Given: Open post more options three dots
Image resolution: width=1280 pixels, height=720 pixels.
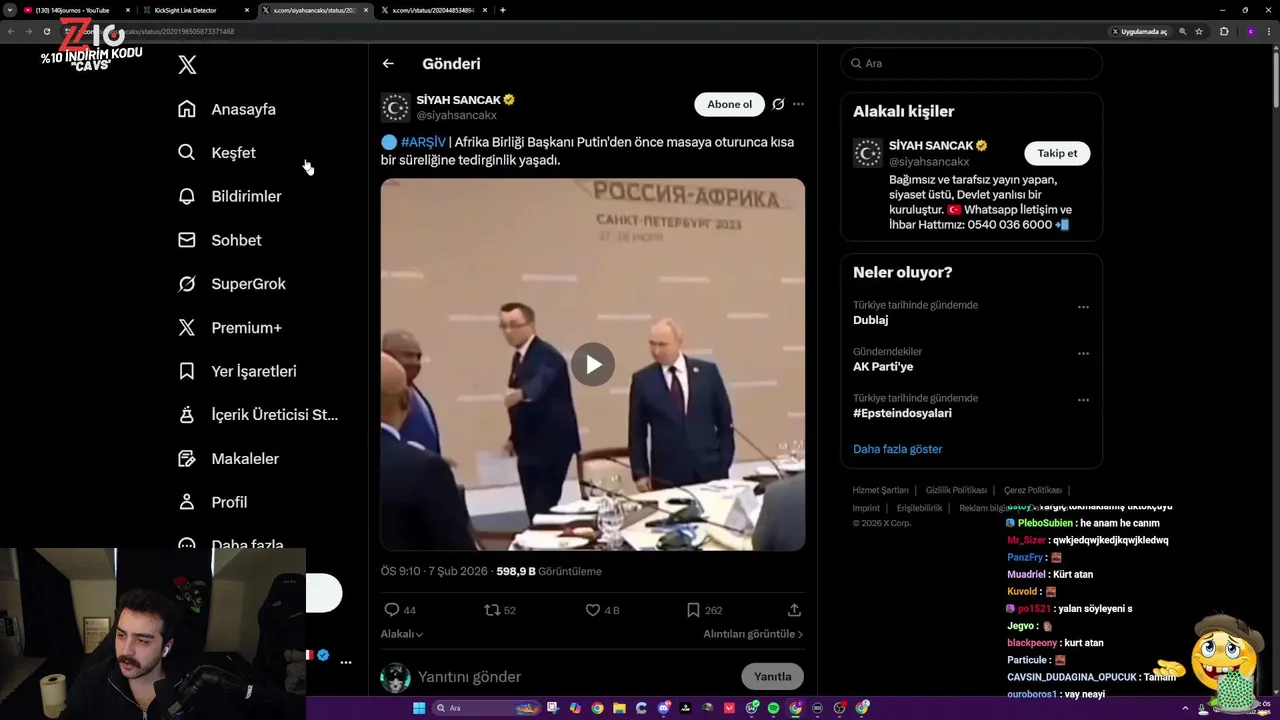Looking at the screenshot, I should (798, 104).
